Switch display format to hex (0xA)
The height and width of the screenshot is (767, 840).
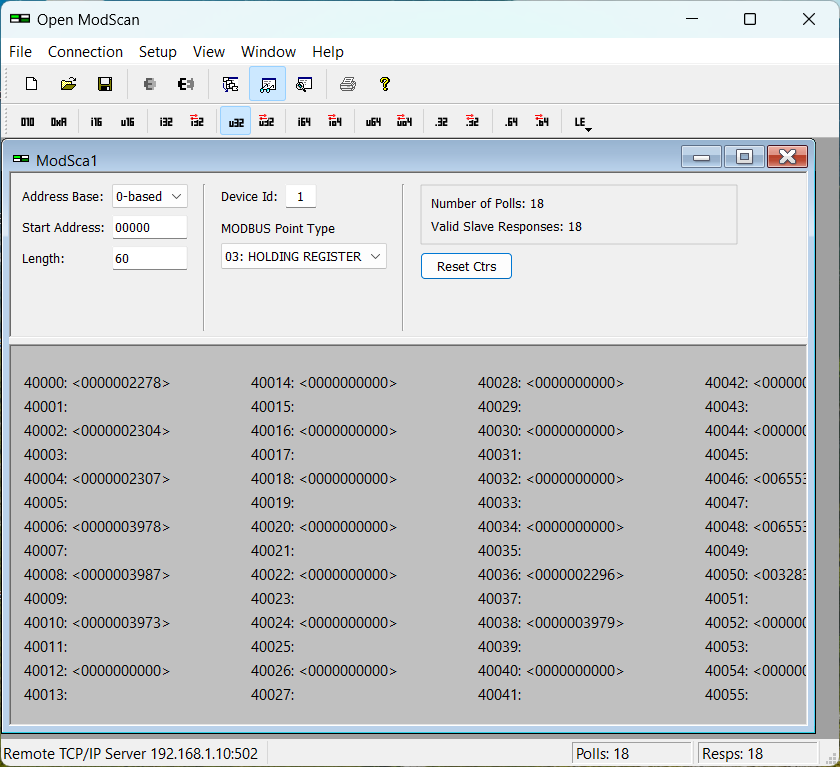coord(59,122)
